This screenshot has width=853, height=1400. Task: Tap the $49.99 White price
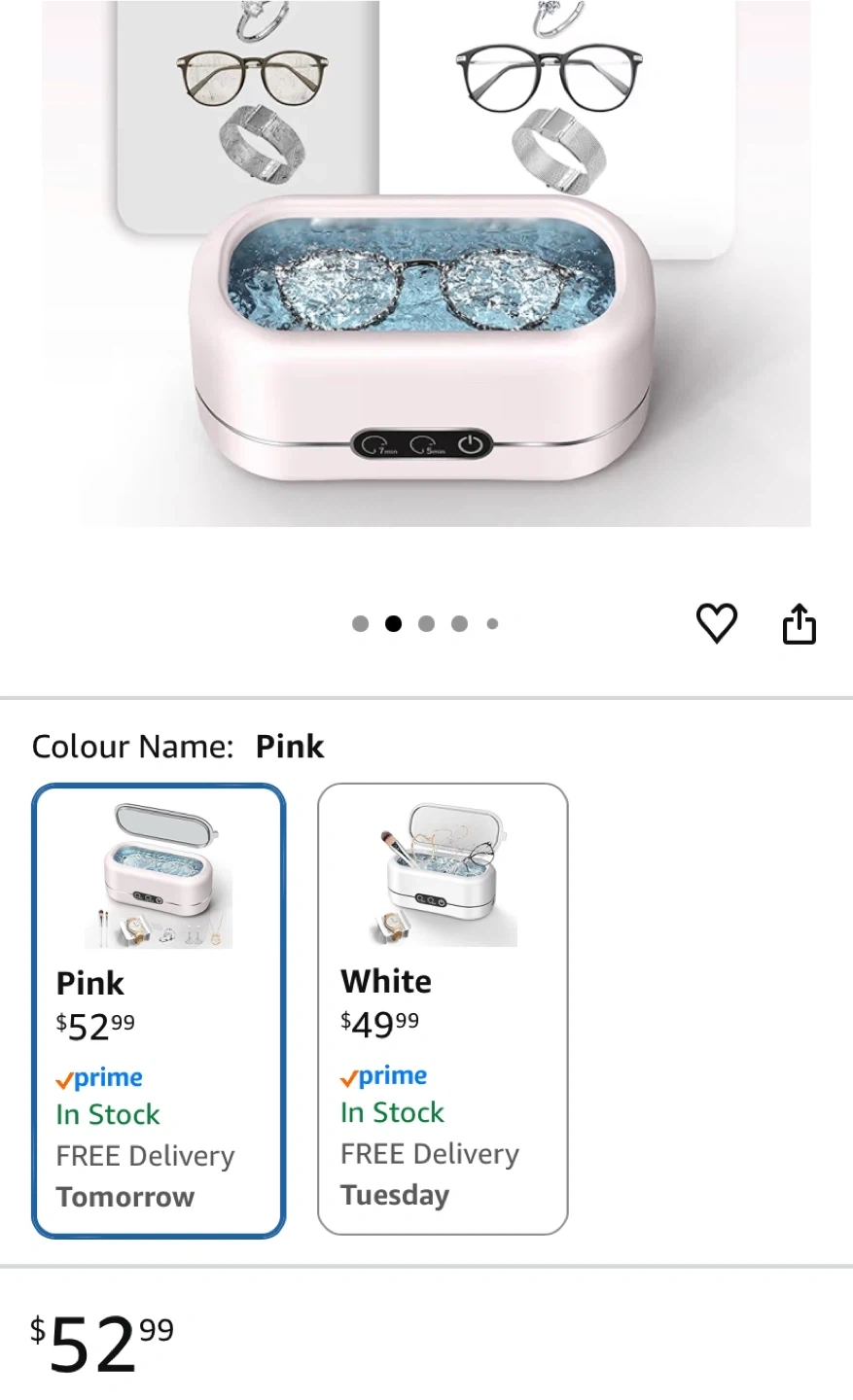coord(380,1024)
